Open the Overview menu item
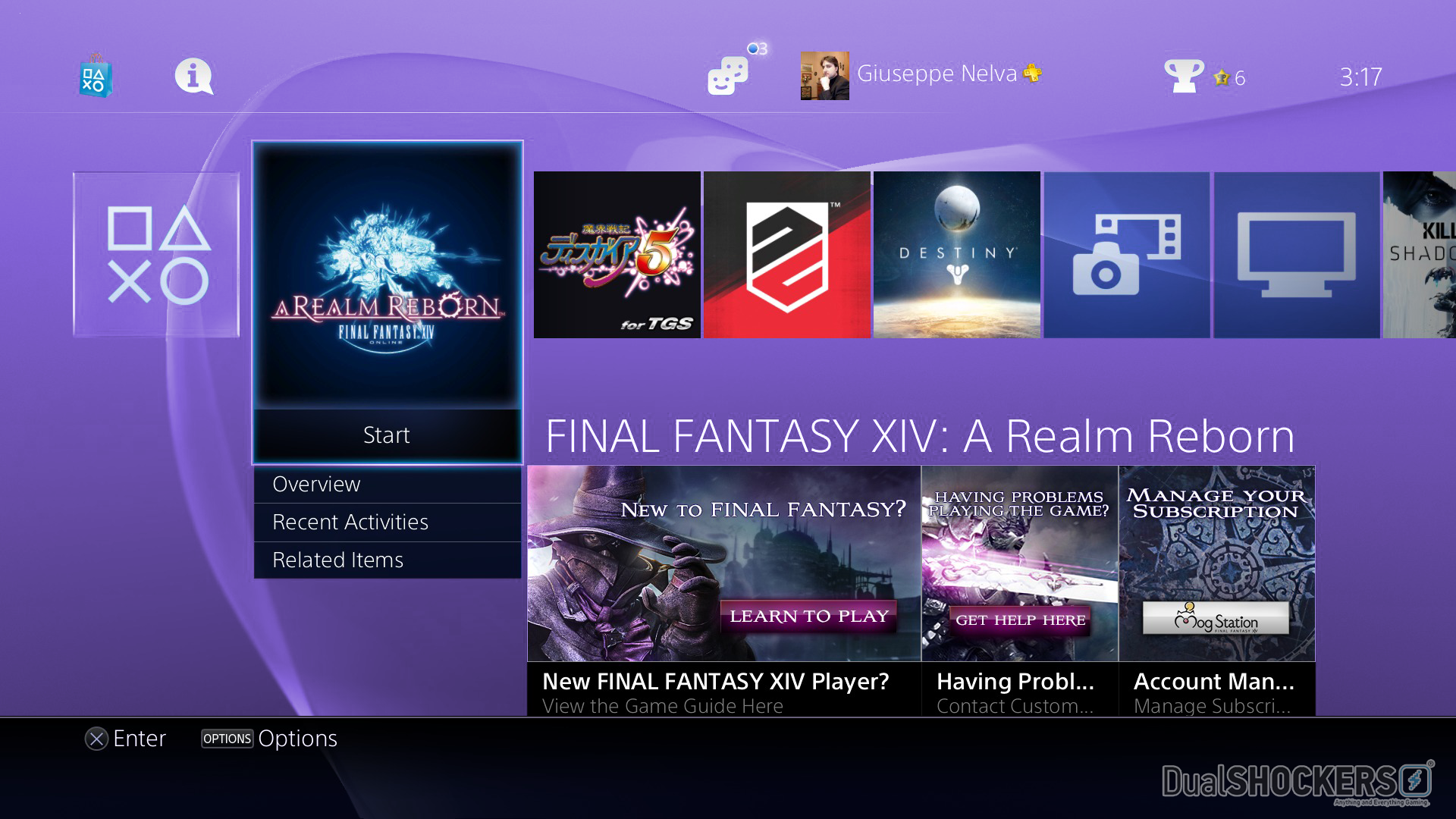 coord(388,484)
